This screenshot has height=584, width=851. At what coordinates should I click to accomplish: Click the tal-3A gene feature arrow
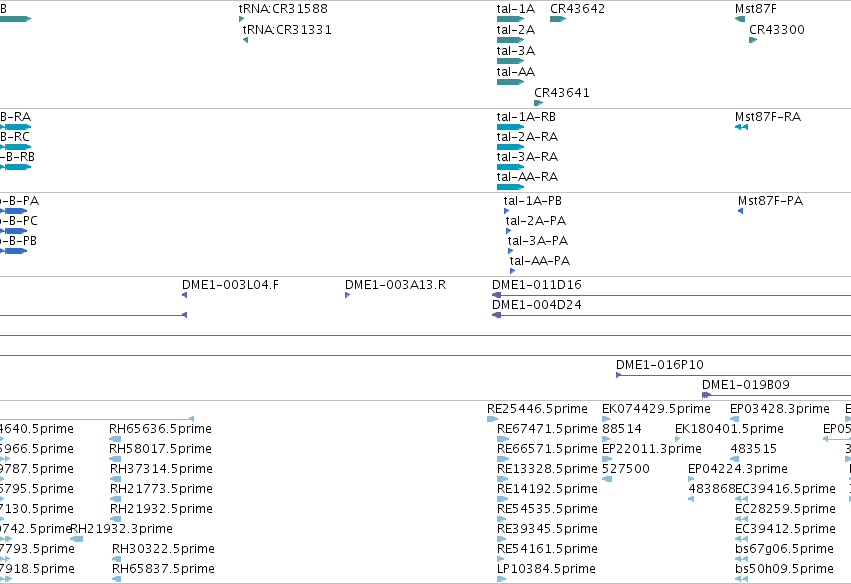pyautogui.click(x=510, y=61)
